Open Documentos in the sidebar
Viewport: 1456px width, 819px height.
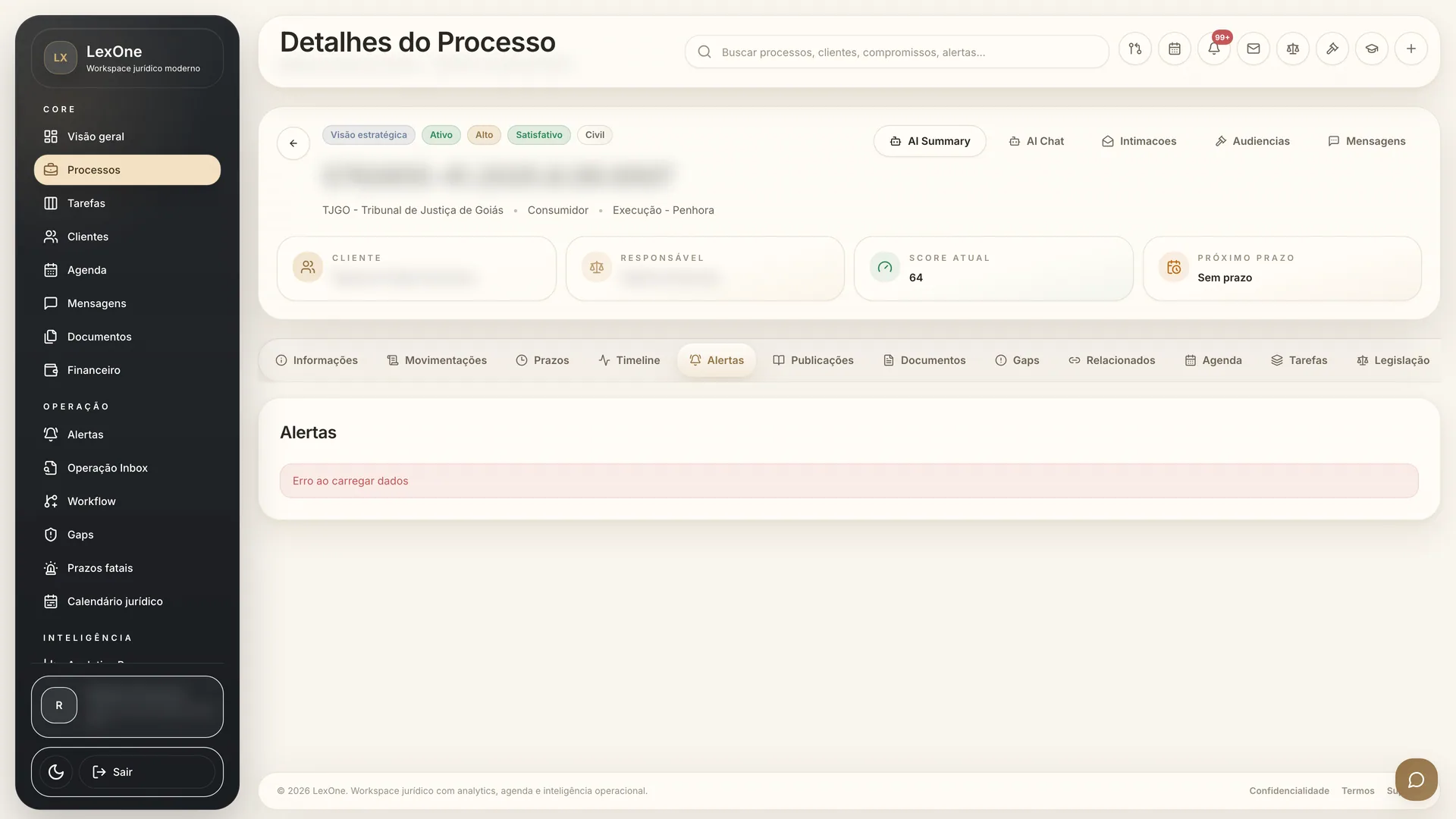(127, 337)
